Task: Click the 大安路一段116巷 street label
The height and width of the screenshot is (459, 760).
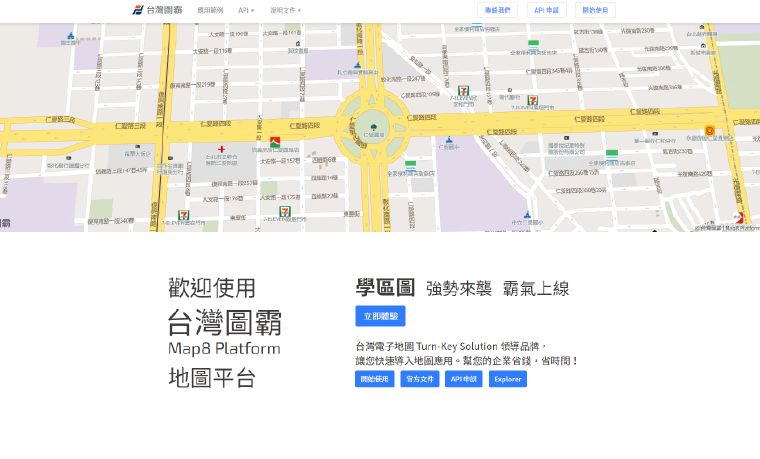Action: pyautogui.click(x=212, y=51)
